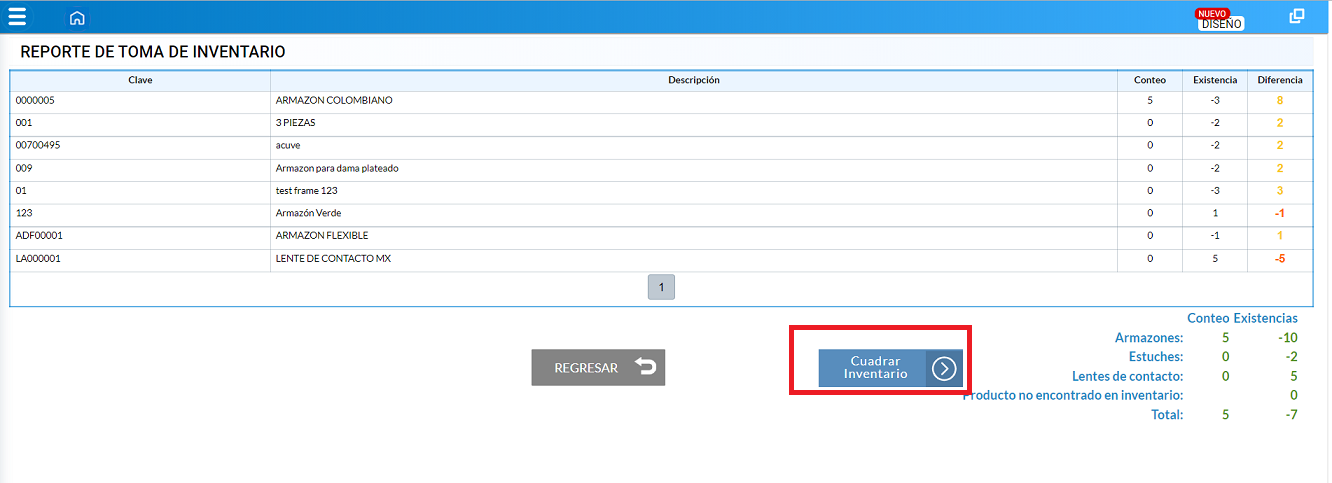Select the clave 0000005 cell
The image size is (1332, 483).
click(x=140, y=101)
